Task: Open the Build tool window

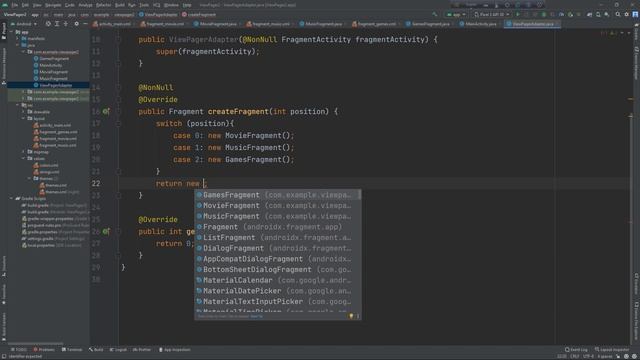Action: click(96, 350)
